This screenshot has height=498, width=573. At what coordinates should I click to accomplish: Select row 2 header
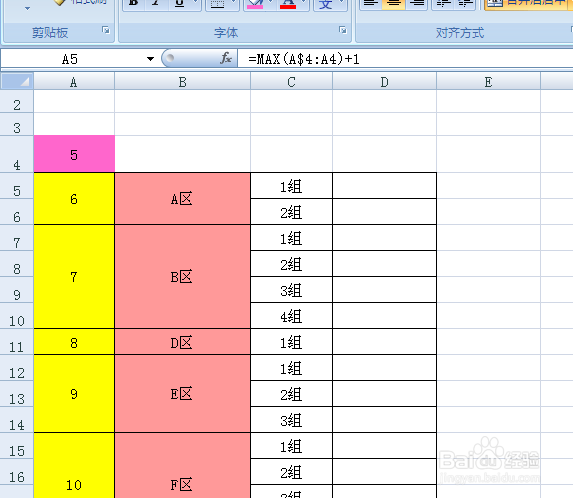[17, 102]
